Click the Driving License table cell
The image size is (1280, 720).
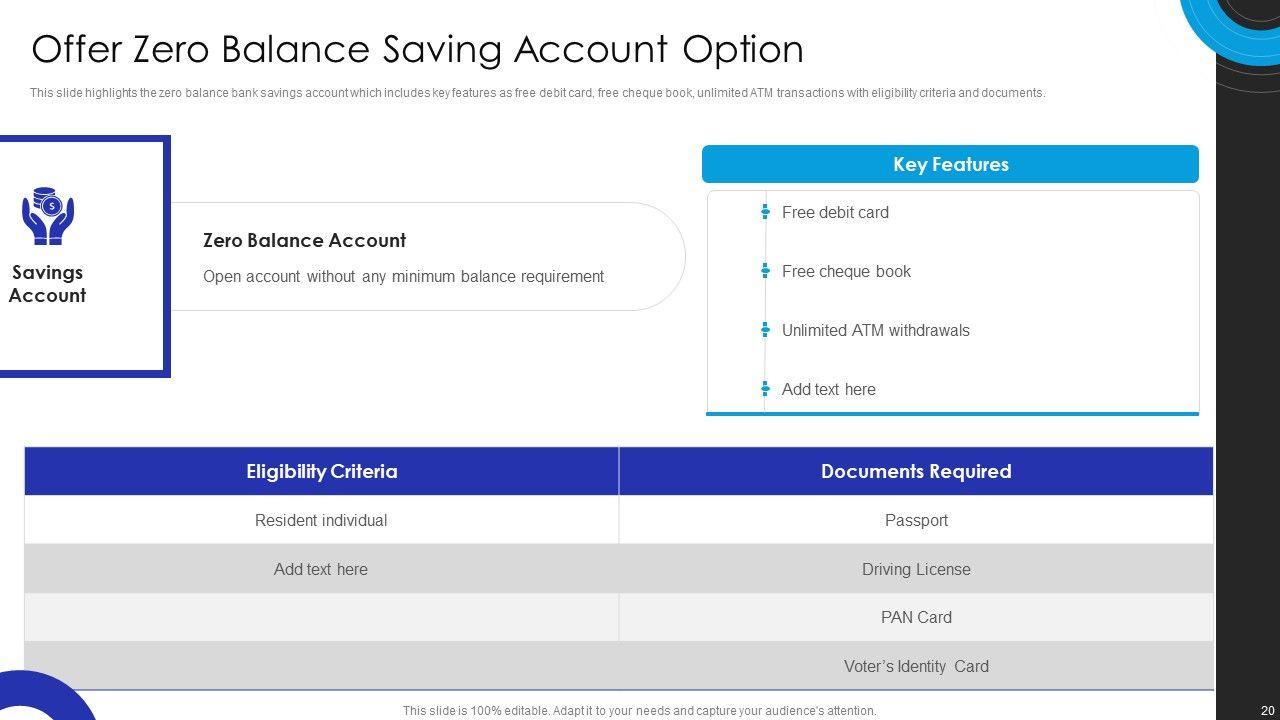[916, 569]
